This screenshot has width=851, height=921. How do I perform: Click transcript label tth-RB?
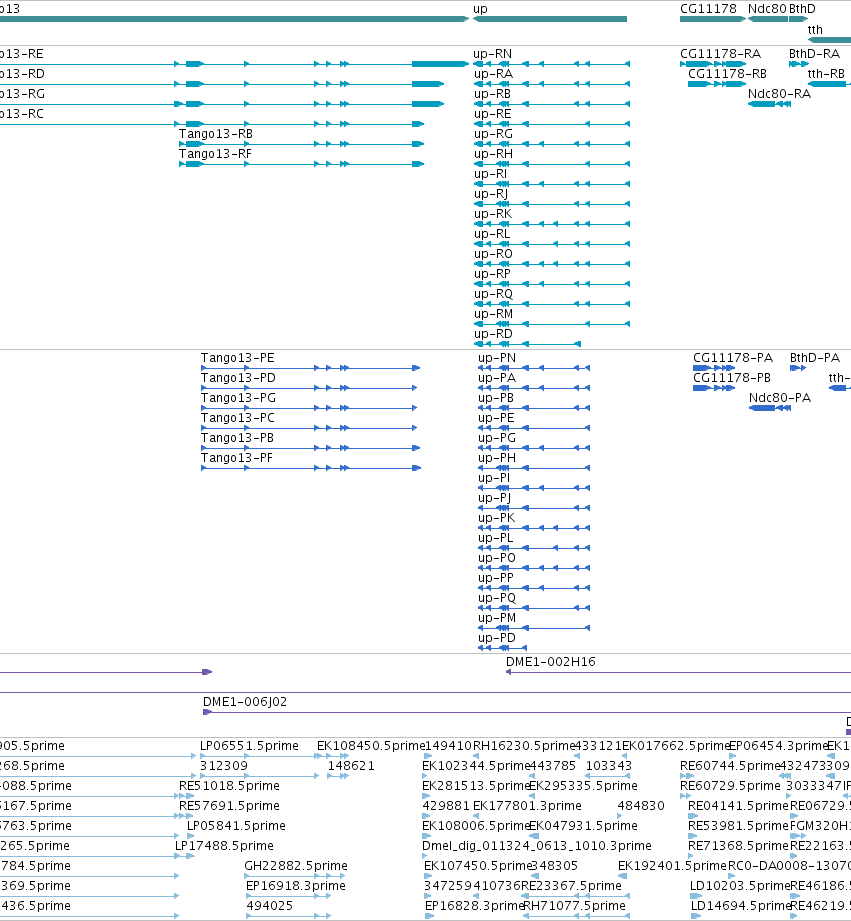826,74
